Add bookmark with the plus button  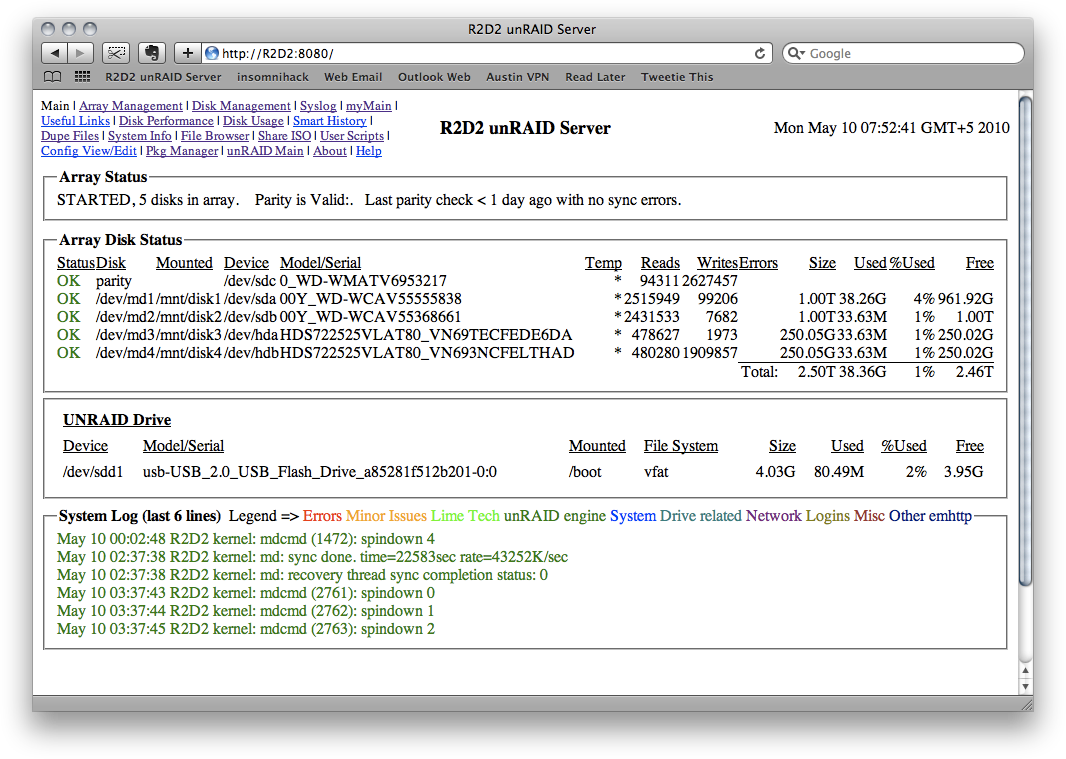(x=188, y=53)
